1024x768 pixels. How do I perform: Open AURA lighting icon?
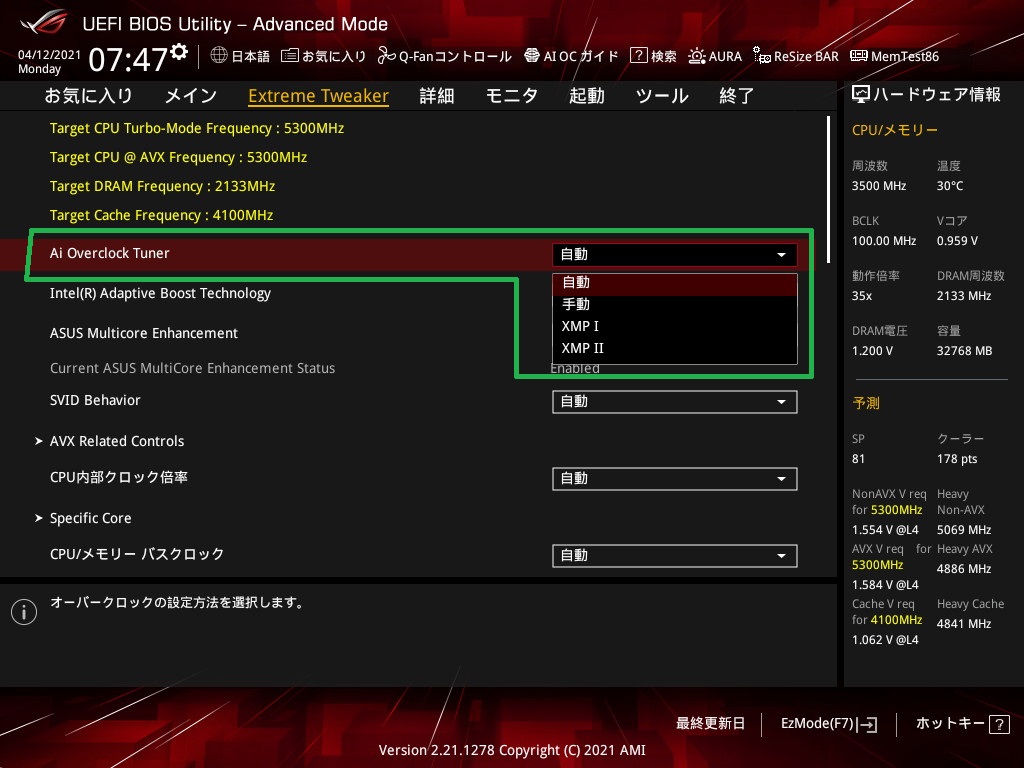click(696, 56)
